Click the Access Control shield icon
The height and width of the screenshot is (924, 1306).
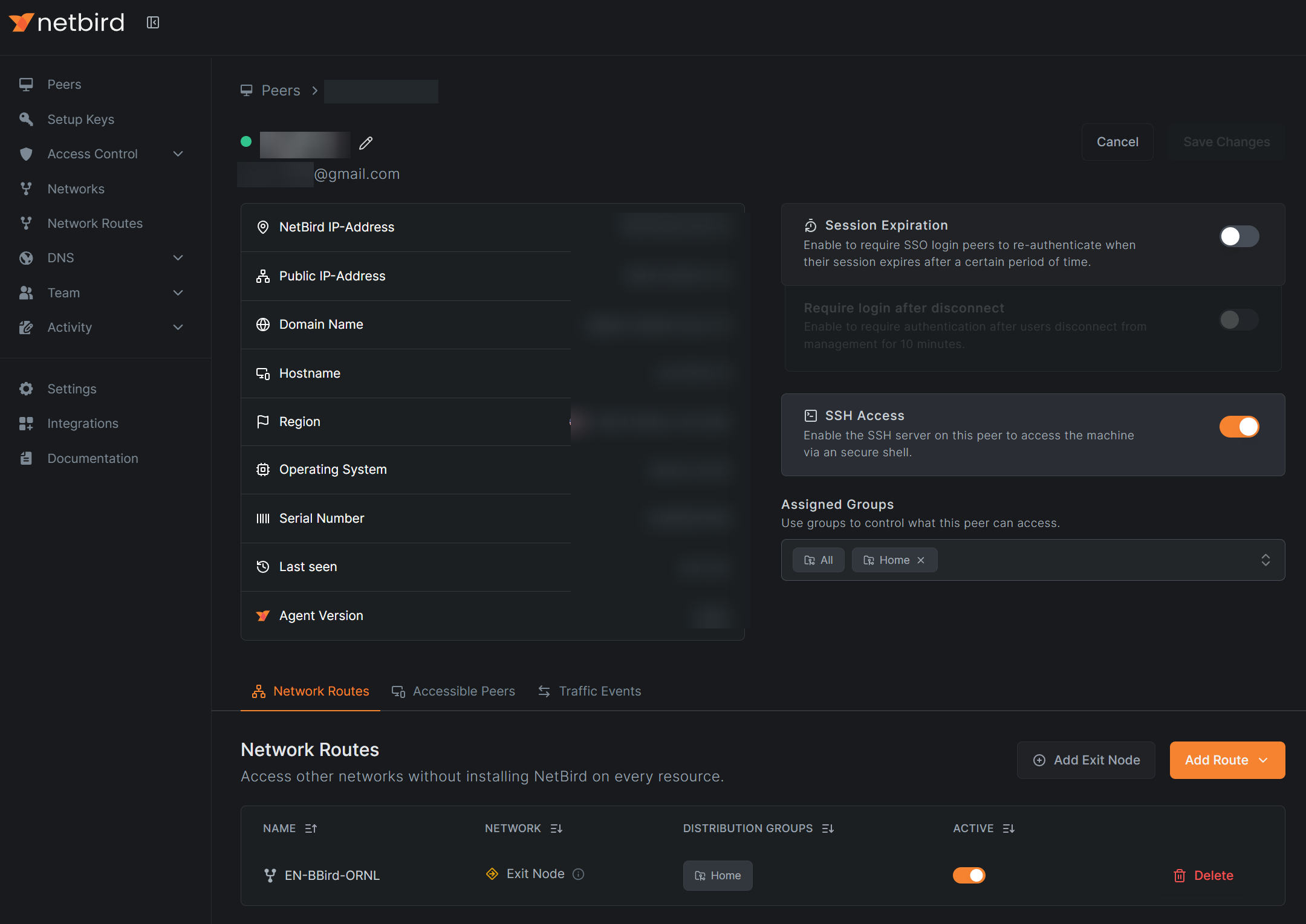(26, 153)
